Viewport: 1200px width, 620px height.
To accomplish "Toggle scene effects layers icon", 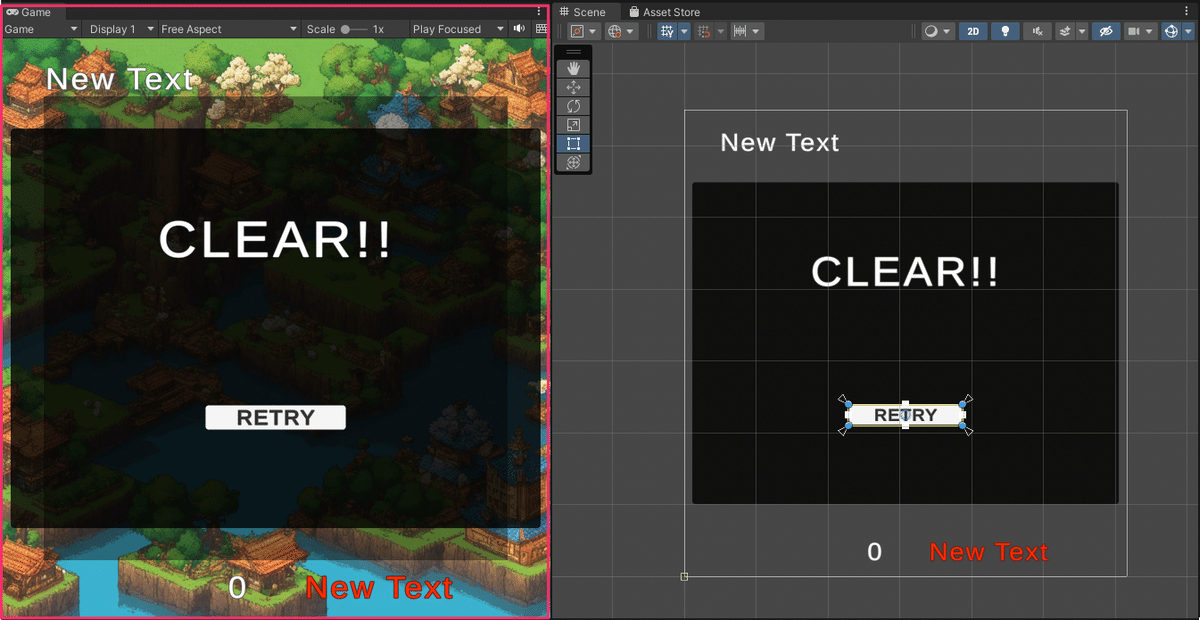I will coord(1065,31).
